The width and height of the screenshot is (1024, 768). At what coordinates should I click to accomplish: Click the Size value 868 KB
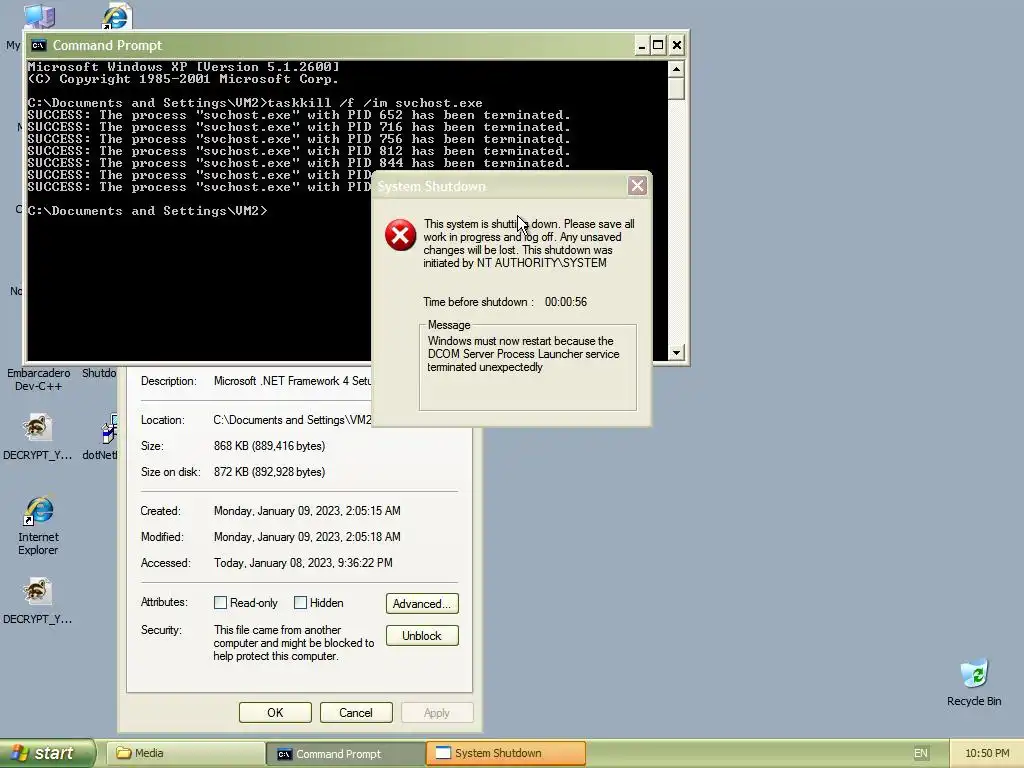(x=269, y=446)
